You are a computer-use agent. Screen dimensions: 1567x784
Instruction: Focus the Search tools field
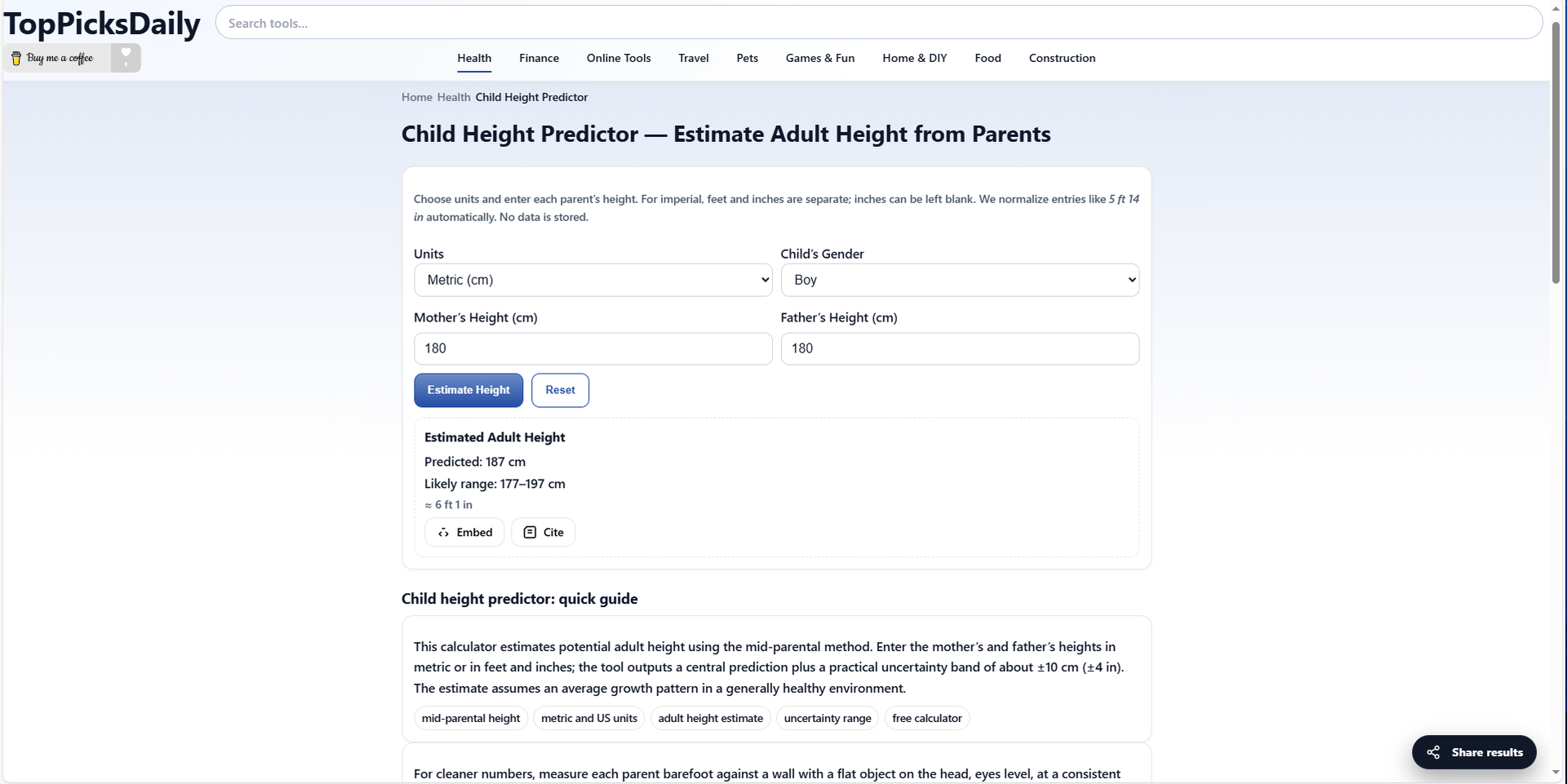[x=878, y=23]
